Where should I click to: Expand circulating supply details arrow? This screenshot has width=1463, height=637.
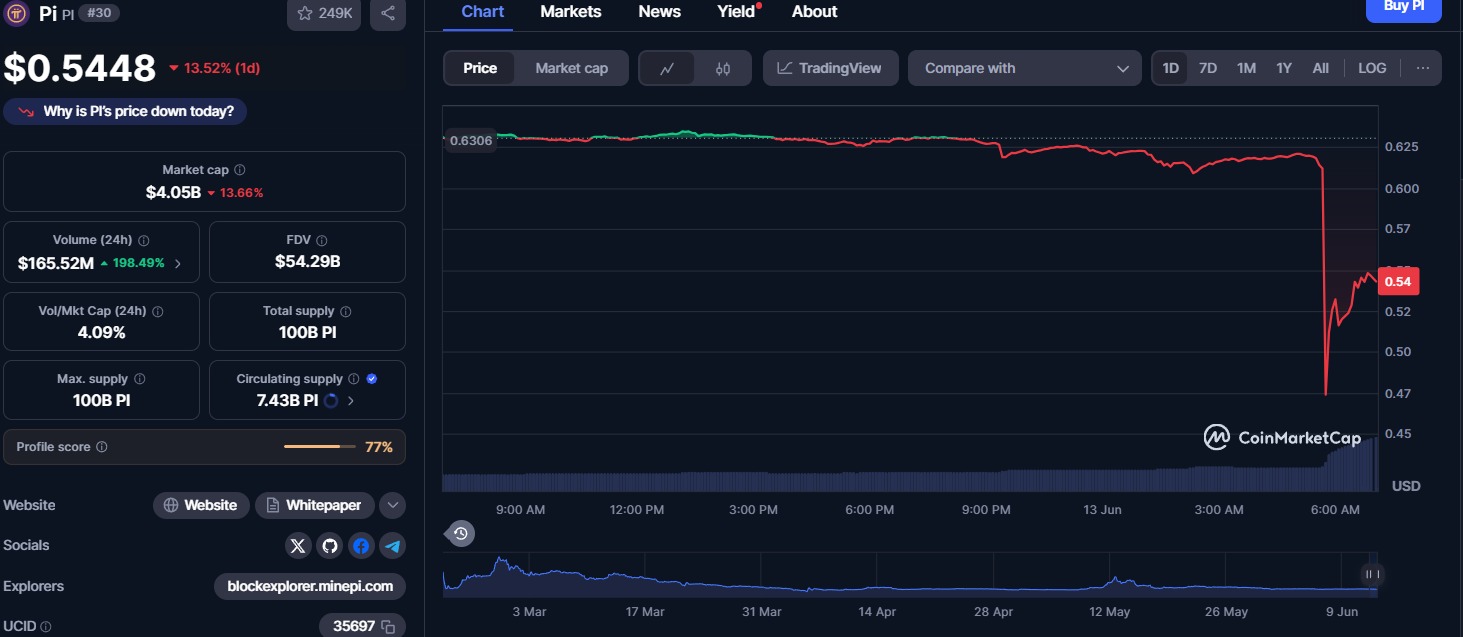tap(350, 400)
